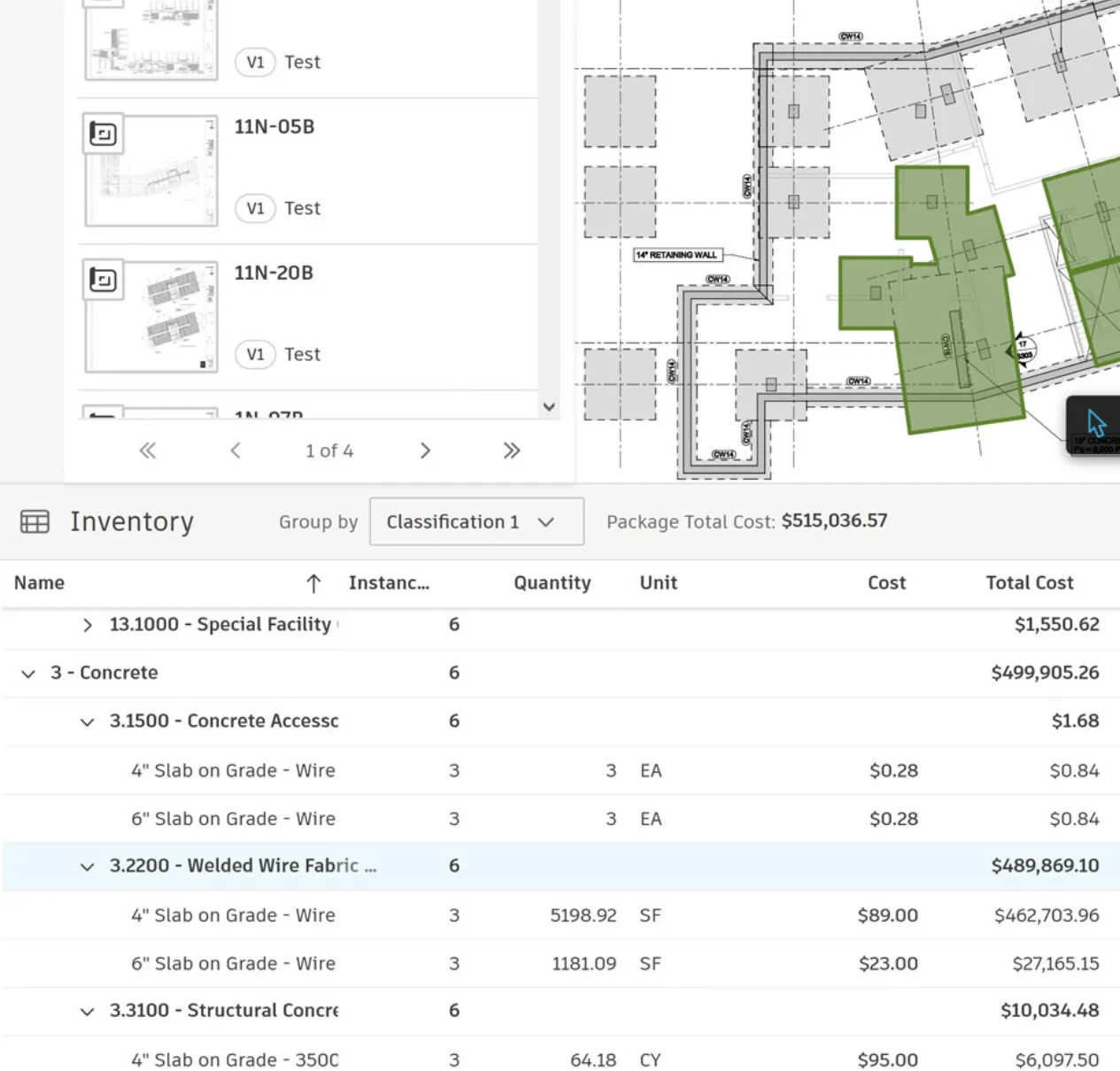1120x1071 pixels.
Task: Expand the 13.1000 - Special Facility row
Action: point(87,626)
